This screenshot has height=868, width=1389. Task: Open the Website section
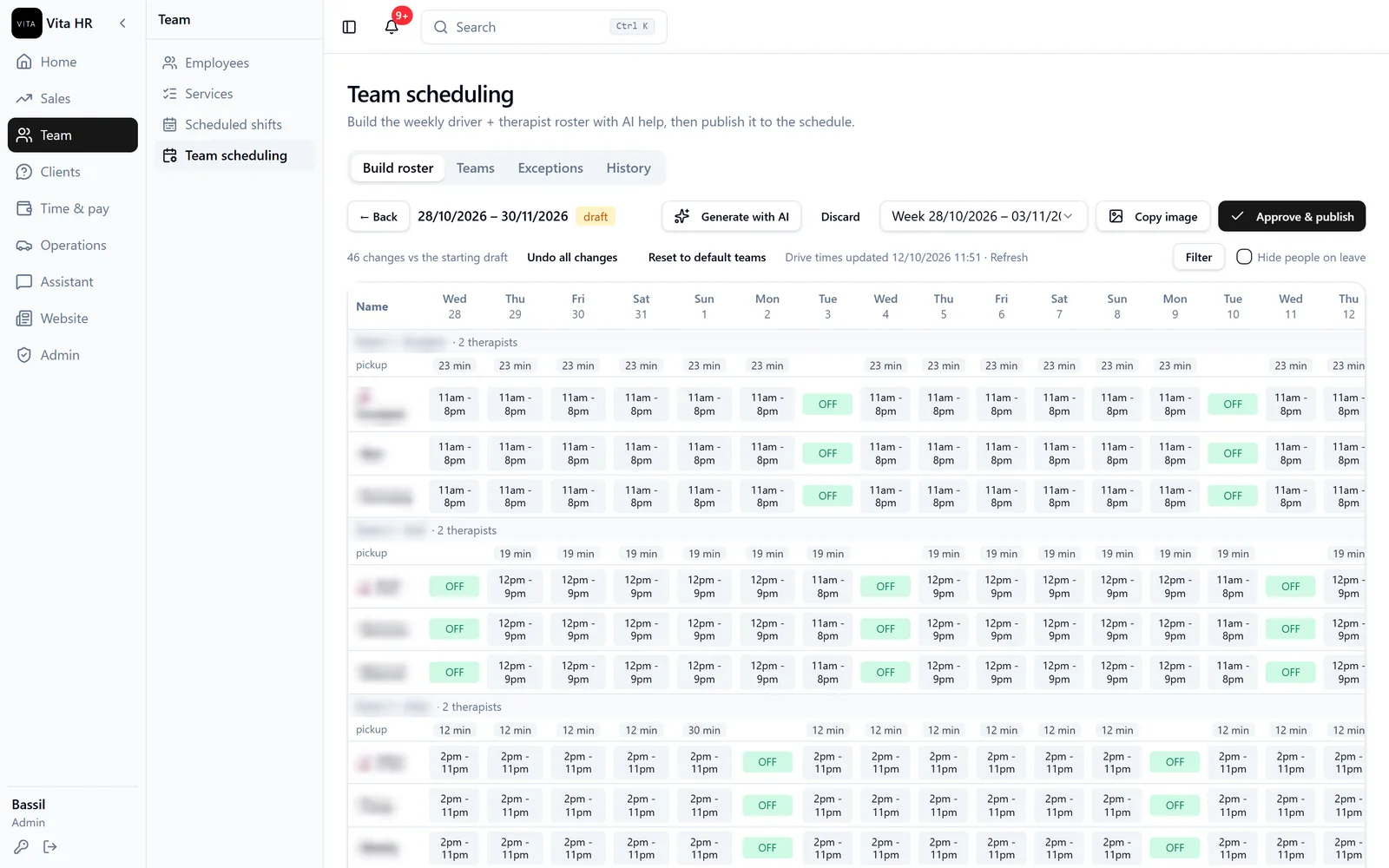73,319
